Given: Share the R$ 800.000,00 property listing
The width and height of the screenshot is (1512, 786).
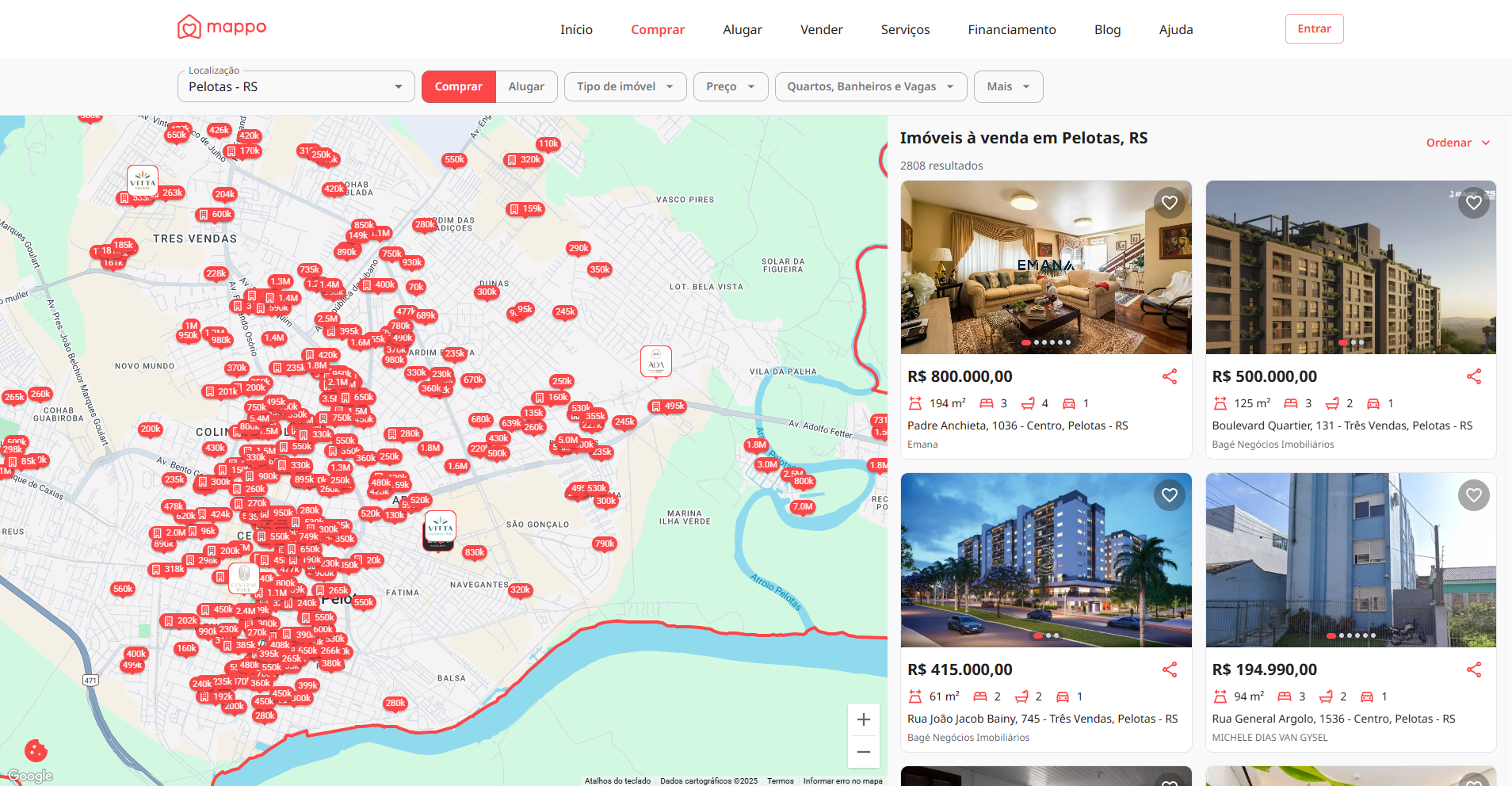Looking at the screenshot, I should coord(1169,376).
